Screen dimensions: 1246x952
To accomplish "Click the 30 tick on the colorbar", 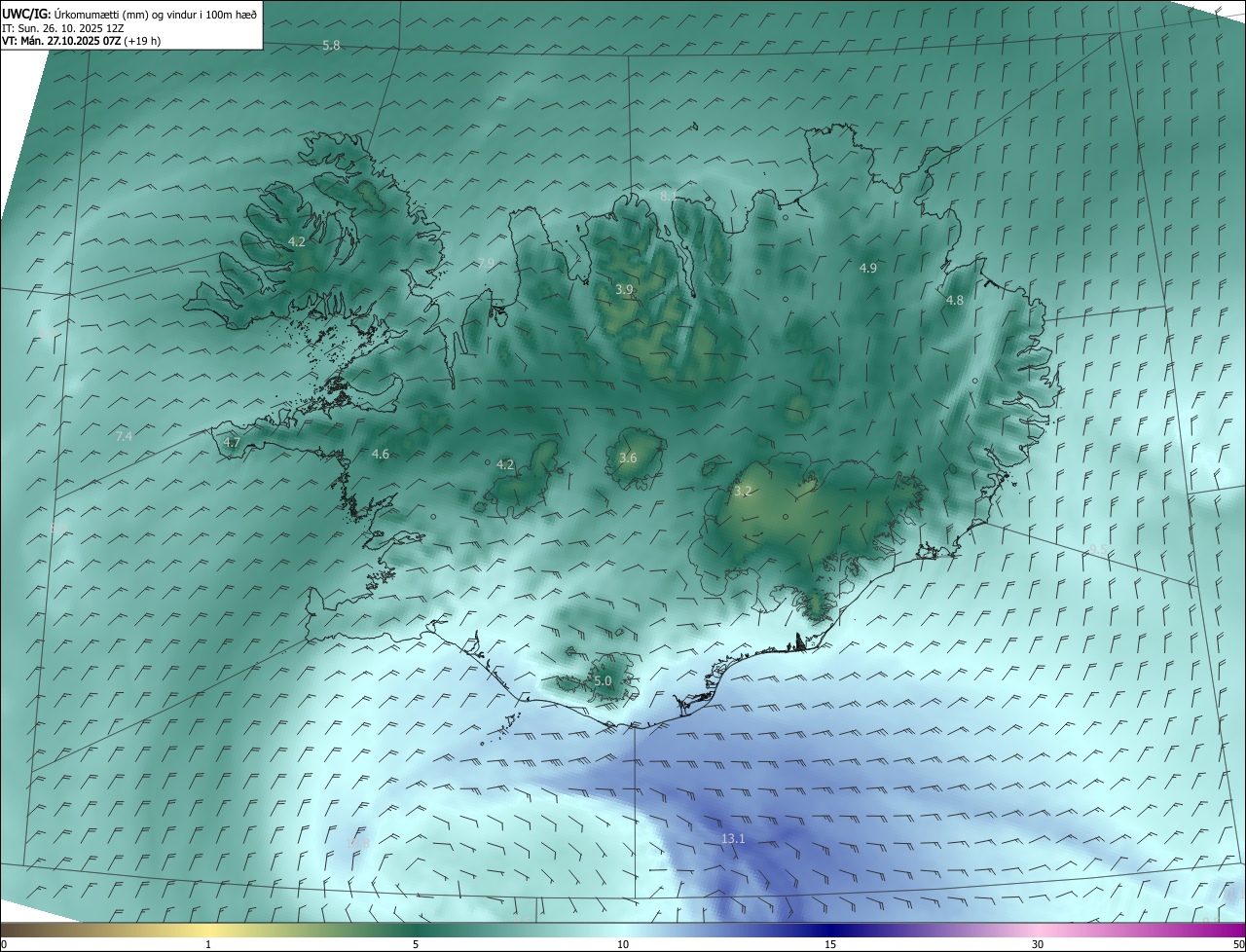I will click(1038, 944).
